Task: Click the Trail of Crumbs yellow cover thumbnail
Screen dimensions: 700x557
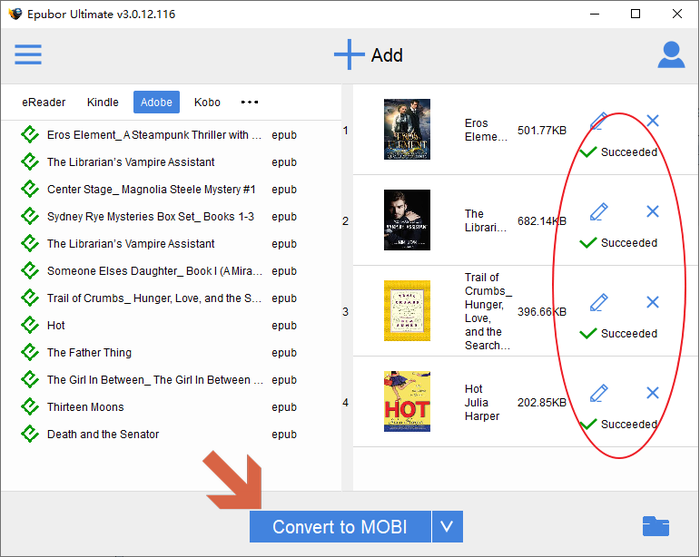Action: point(407,311)
